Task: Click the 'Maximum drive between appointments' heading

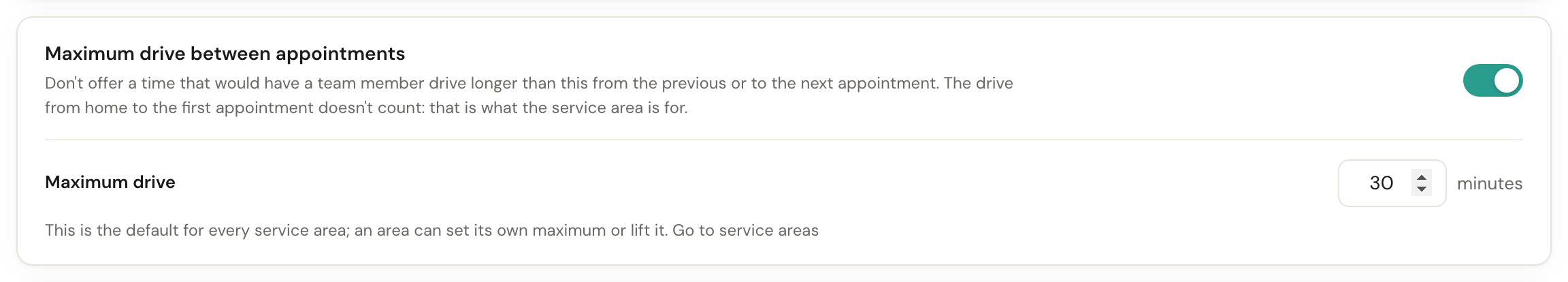Action: pos(225,54)
